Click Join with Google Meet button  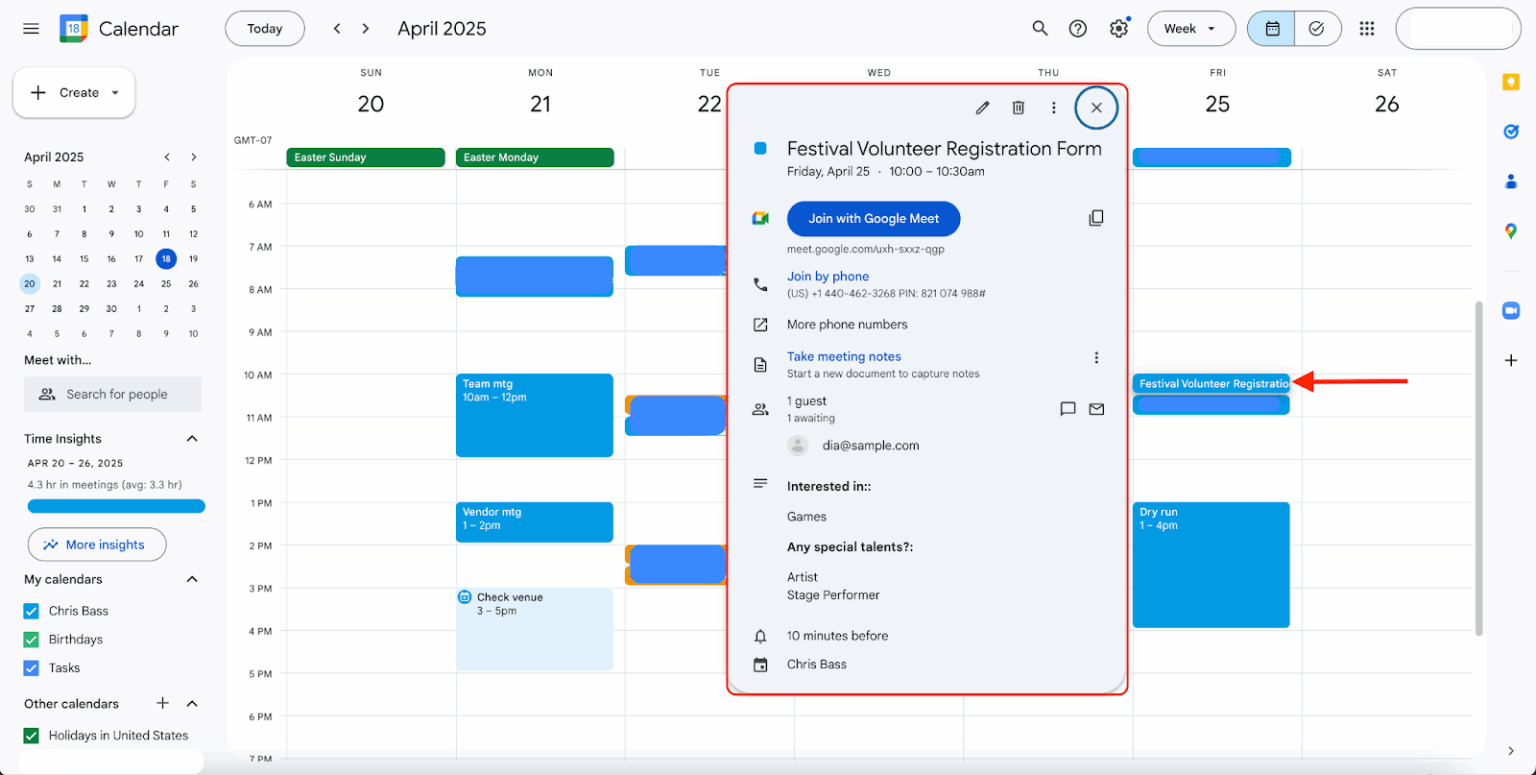coord(873,219)
